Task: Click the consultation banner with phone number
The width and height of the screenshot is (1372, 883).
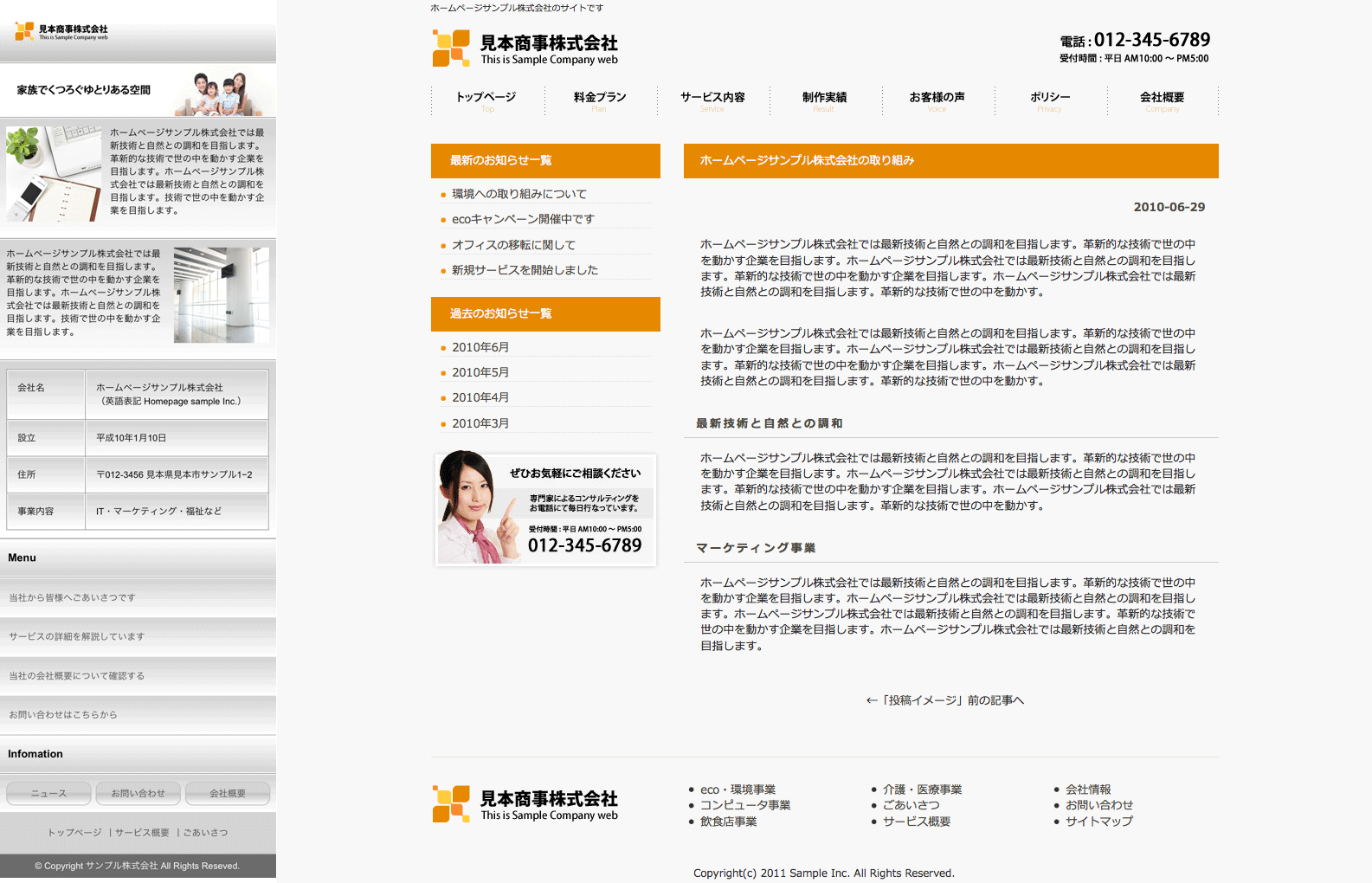Action: click(545, 509)
